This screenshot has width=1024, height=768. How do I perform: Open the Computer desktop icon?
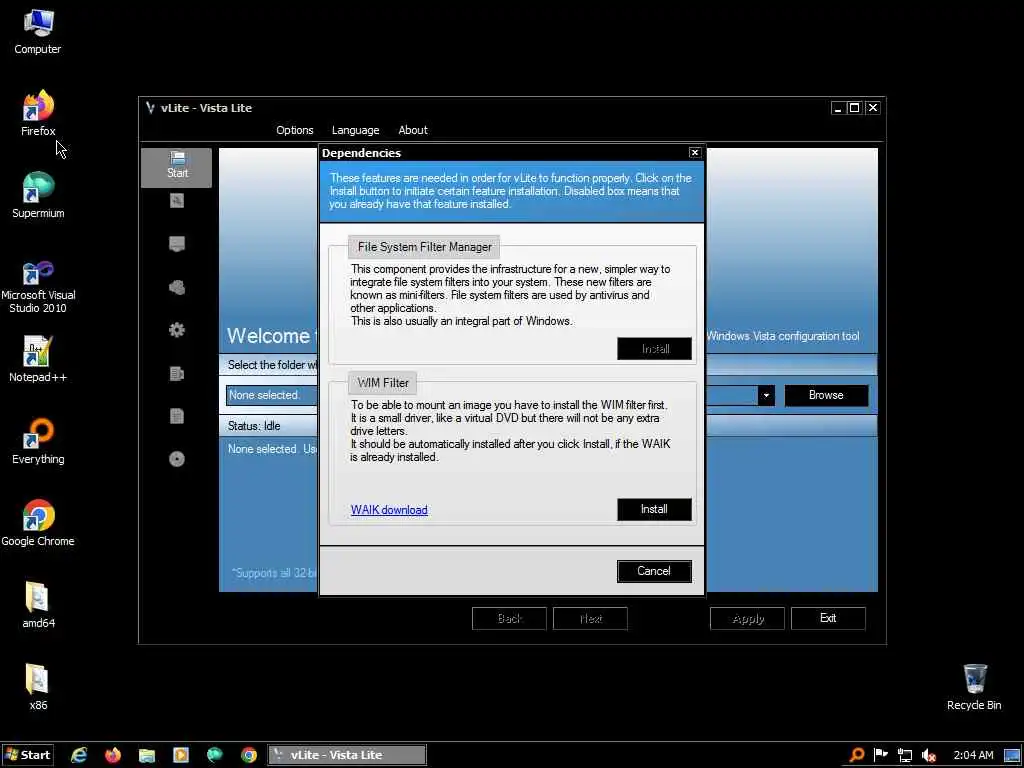click(x=38, y=31)
